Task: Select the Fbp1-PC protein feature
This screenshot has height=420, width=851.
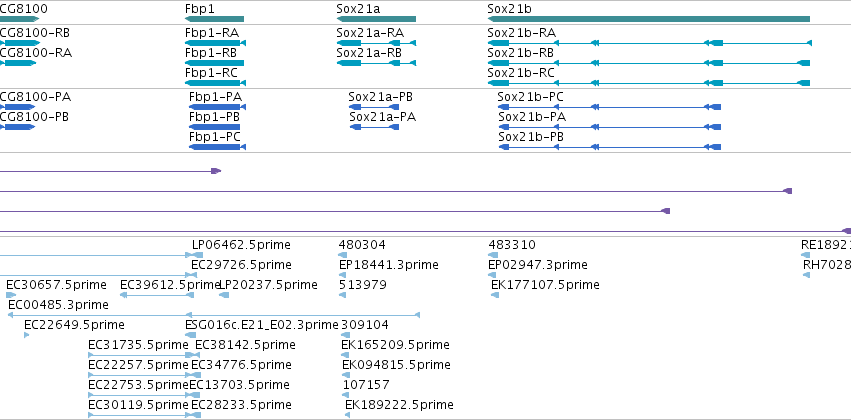Action: 217,147
